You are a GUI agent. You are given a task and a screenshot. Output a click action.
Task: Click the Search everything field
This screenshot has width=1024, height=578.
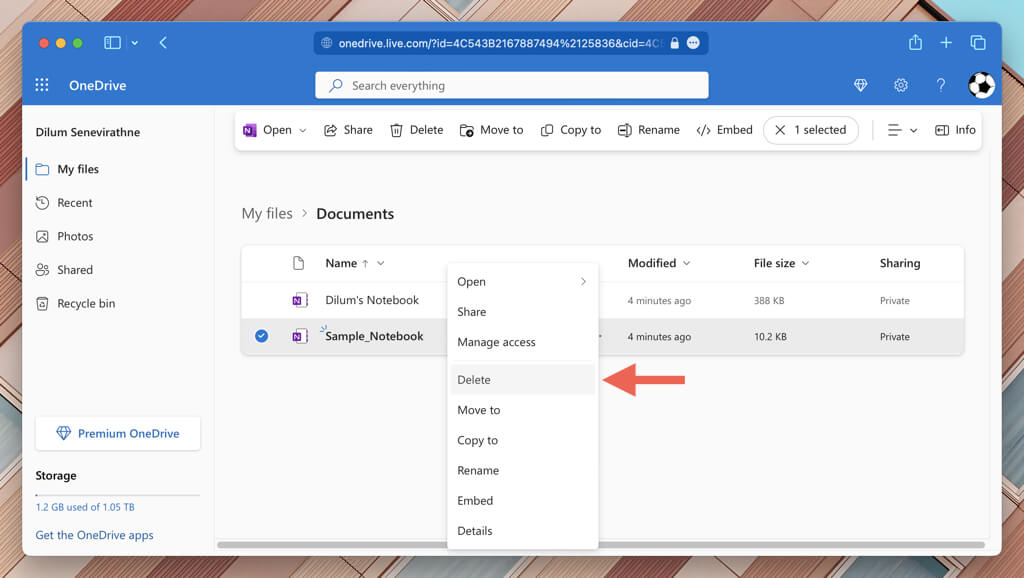(x=512, y=86)
